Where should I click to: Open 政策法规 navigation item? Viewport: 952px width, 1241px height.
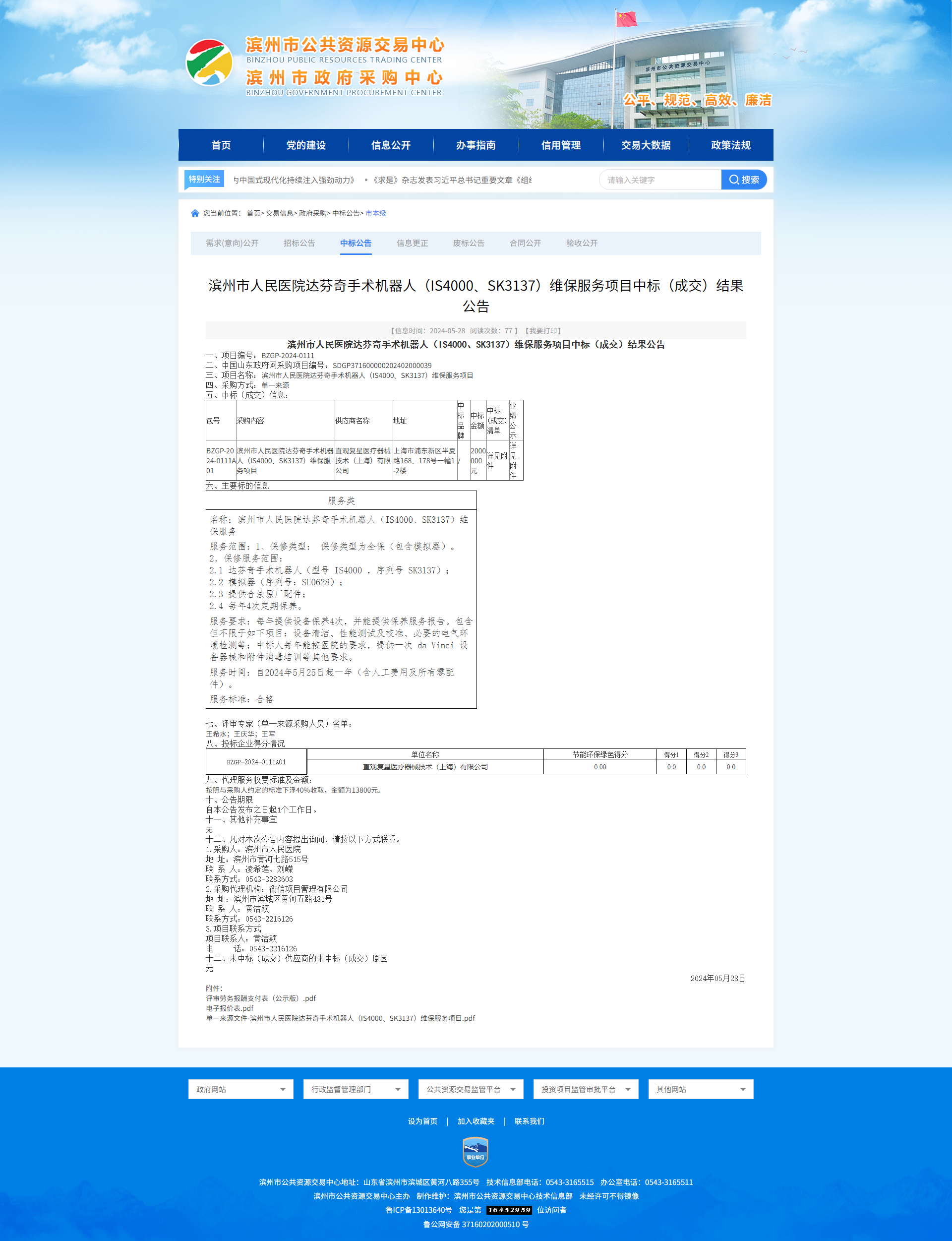click(731, 145)
